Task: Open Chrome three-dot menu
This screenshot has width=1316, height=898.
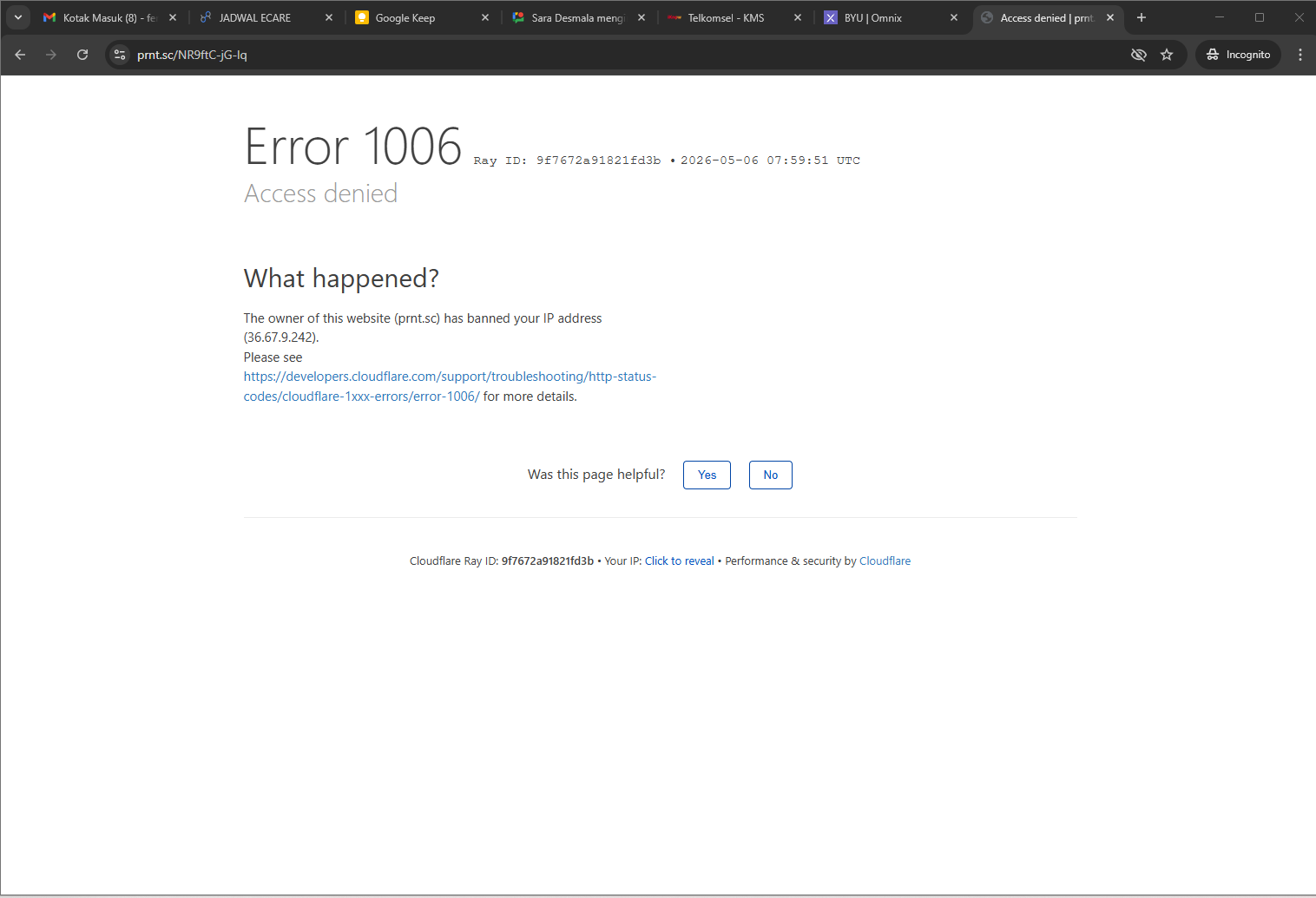Action: pyautogui.click(x=1300, y=55)
